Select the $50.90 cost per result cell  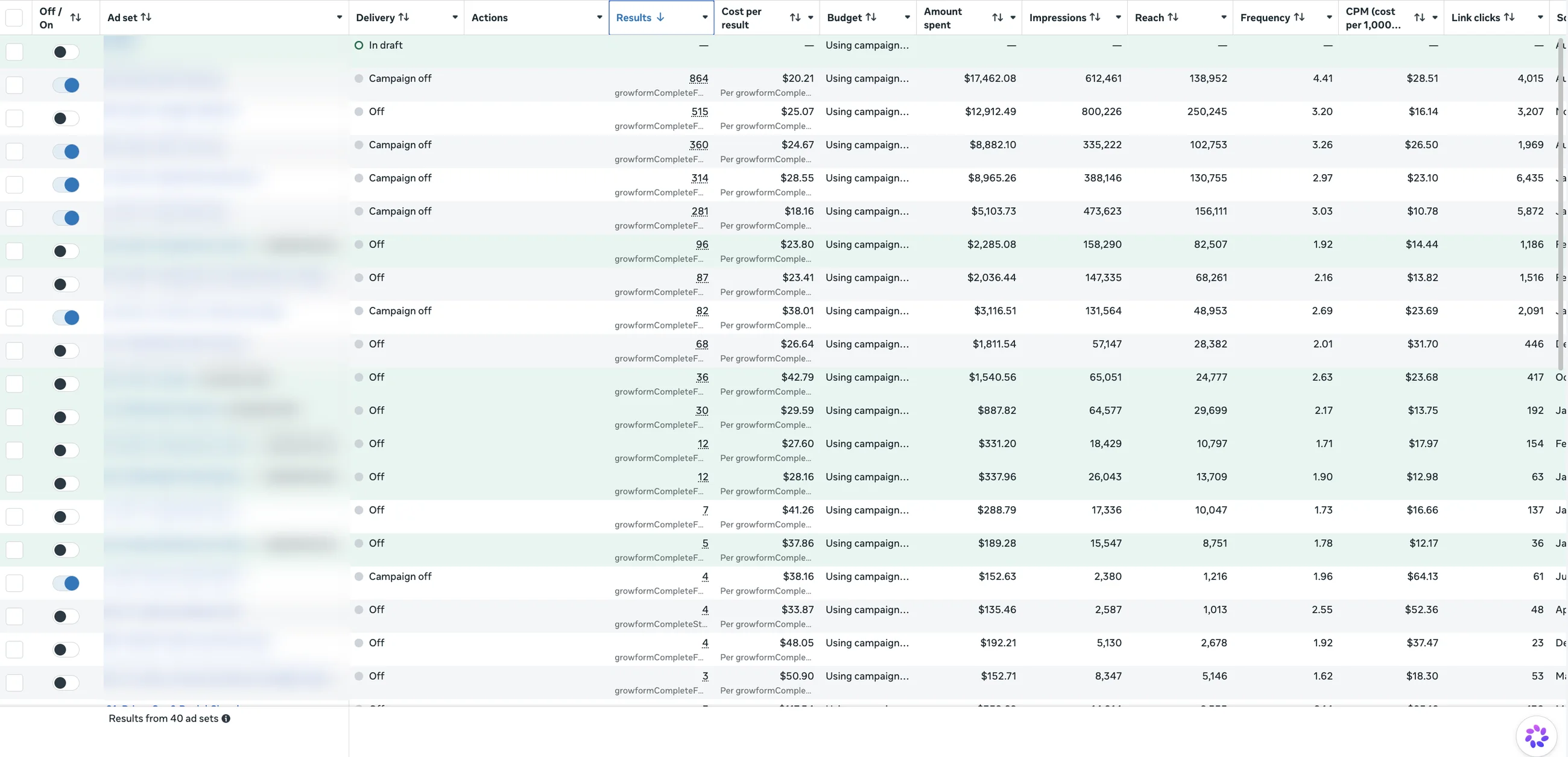click(797, 676)
